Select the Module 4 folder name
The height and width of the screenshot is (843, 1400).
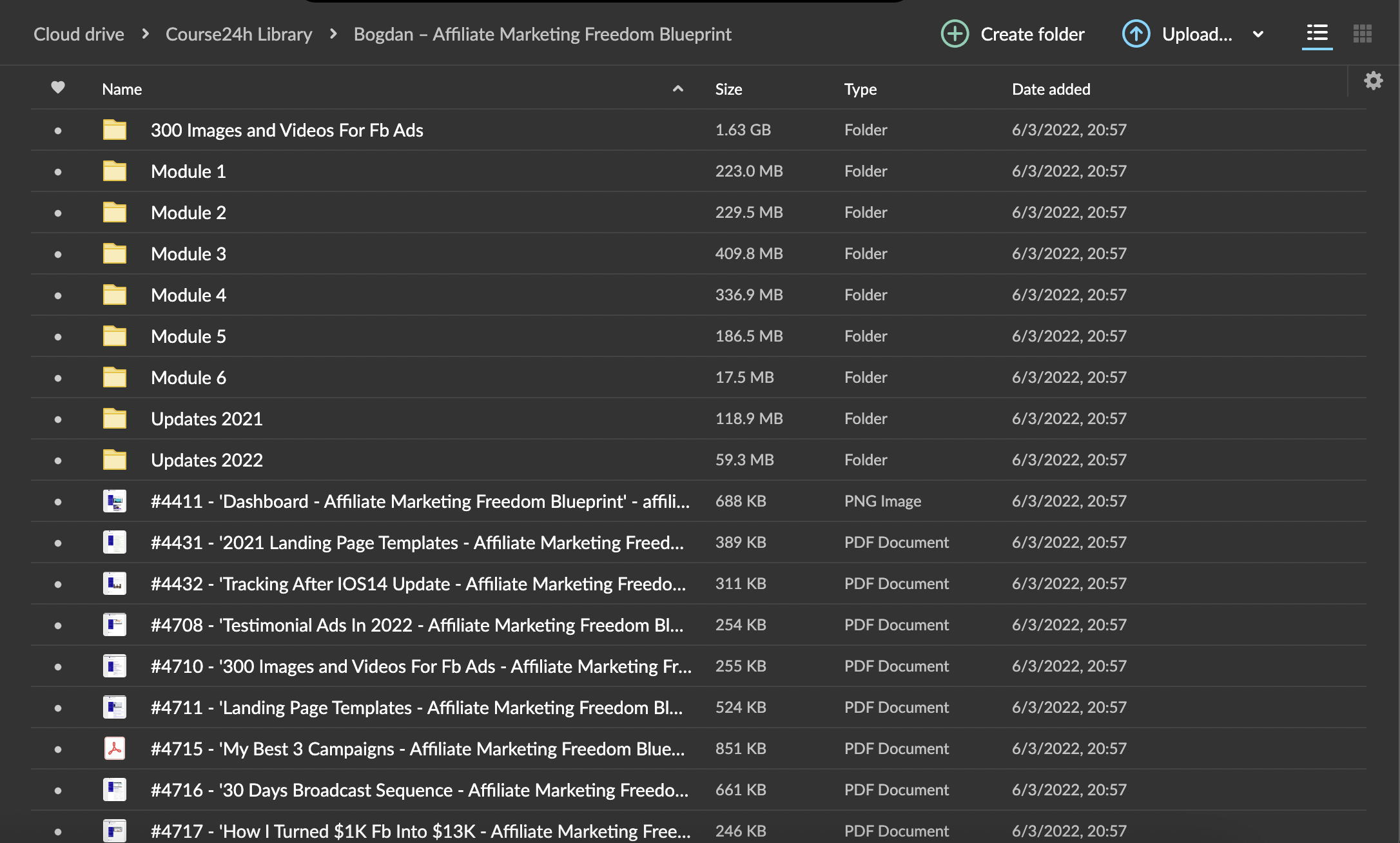[188, 295]
